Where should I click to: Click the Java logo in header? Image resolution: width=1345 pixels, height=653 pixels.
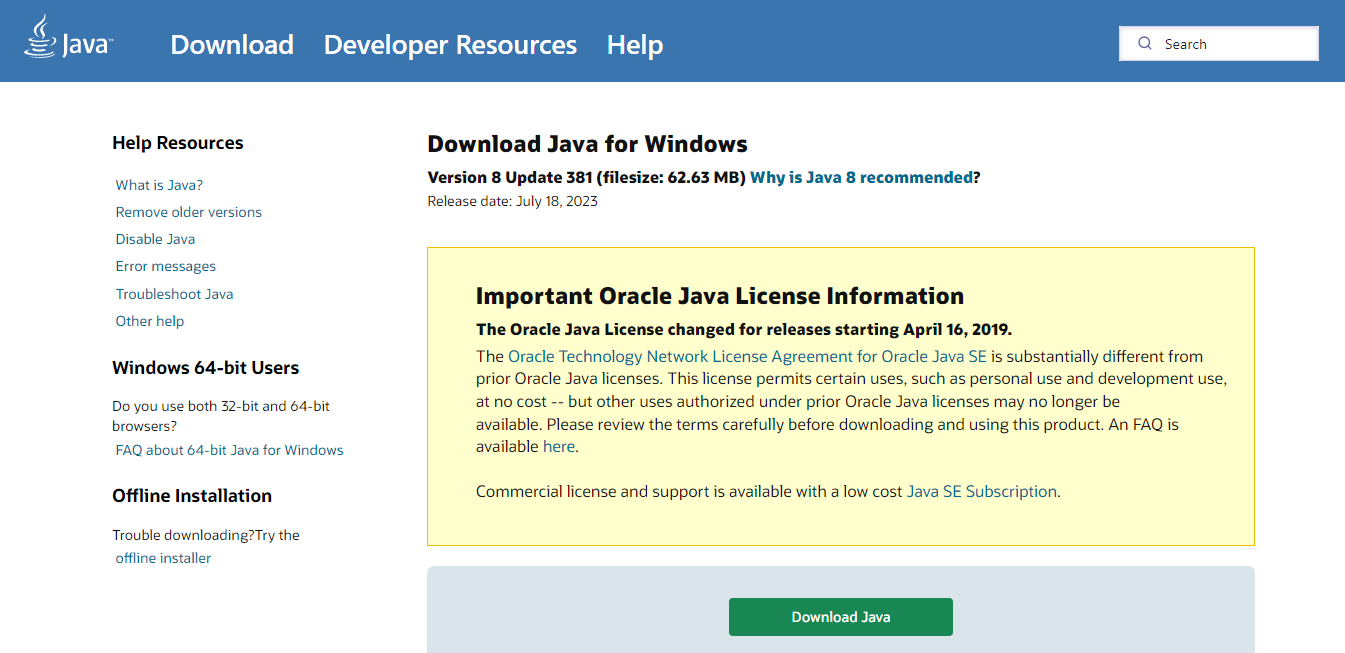tap(68, 38)
